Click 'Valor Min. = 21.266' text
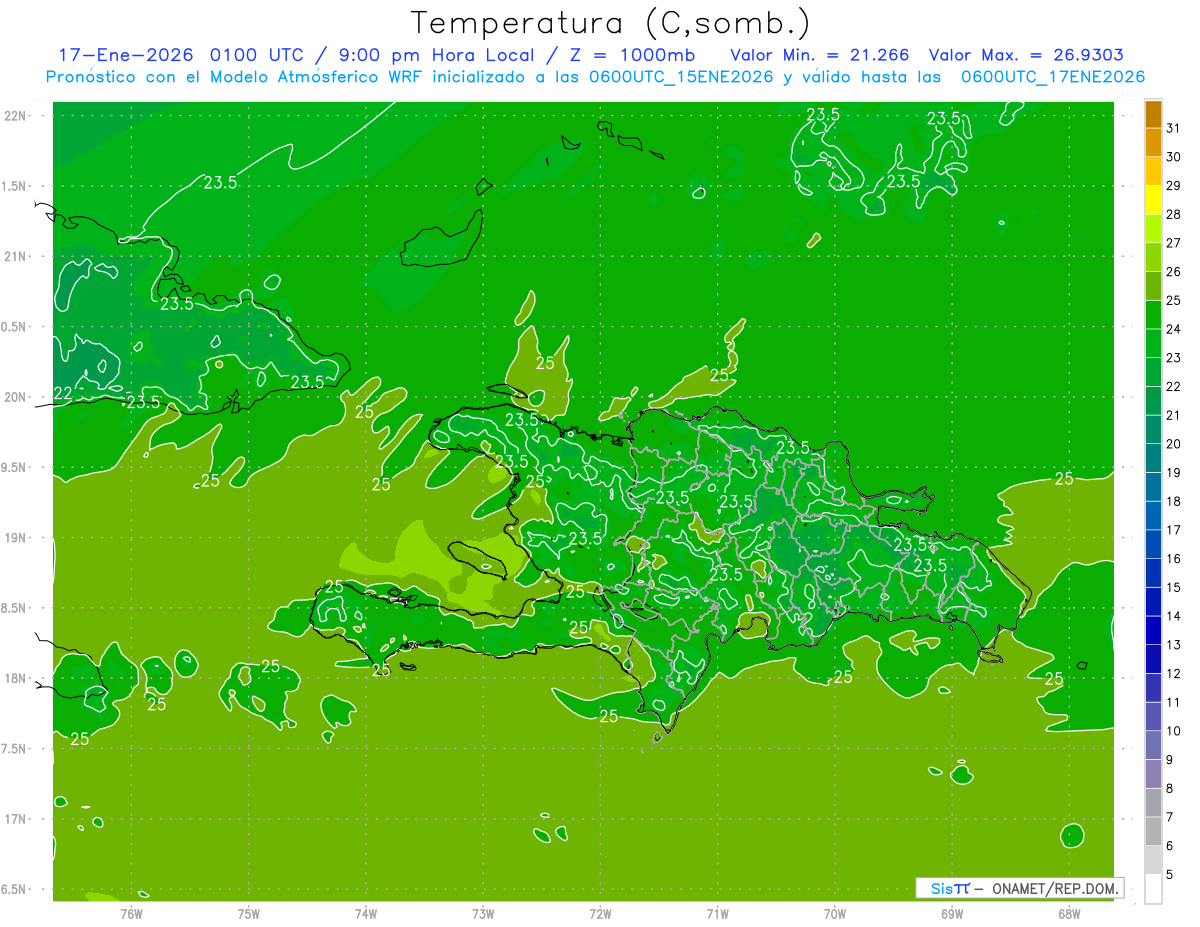The width and height of the screenshot is (1200, 927). [820, 55]
